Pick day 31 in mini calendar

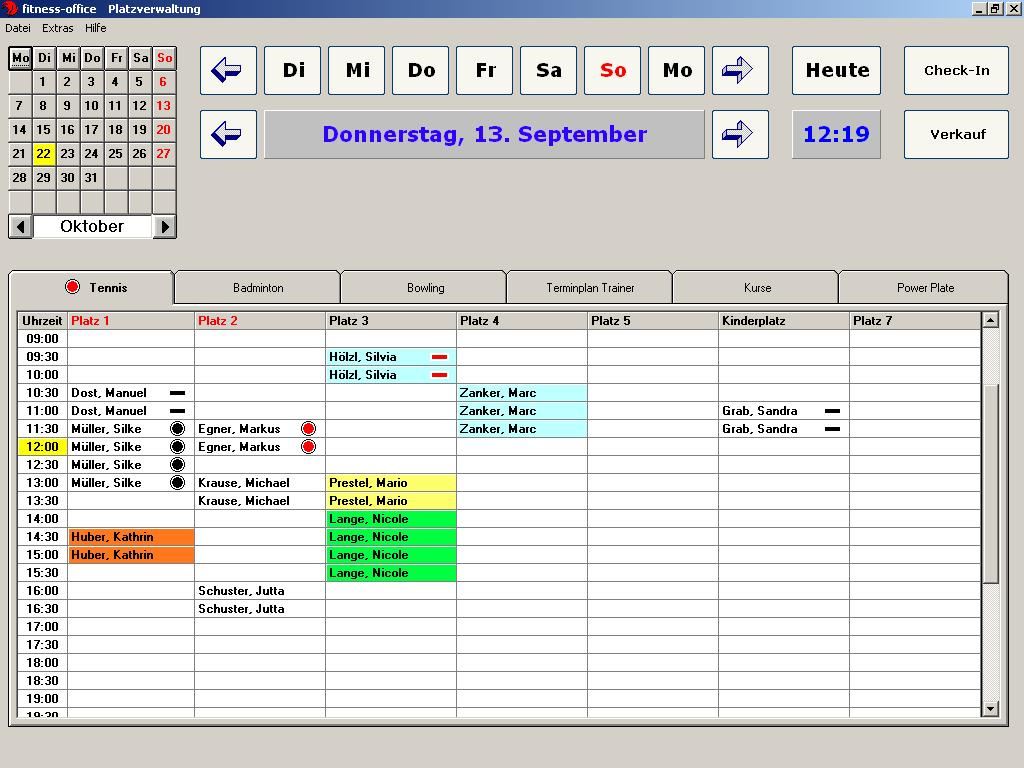(91, 178)
